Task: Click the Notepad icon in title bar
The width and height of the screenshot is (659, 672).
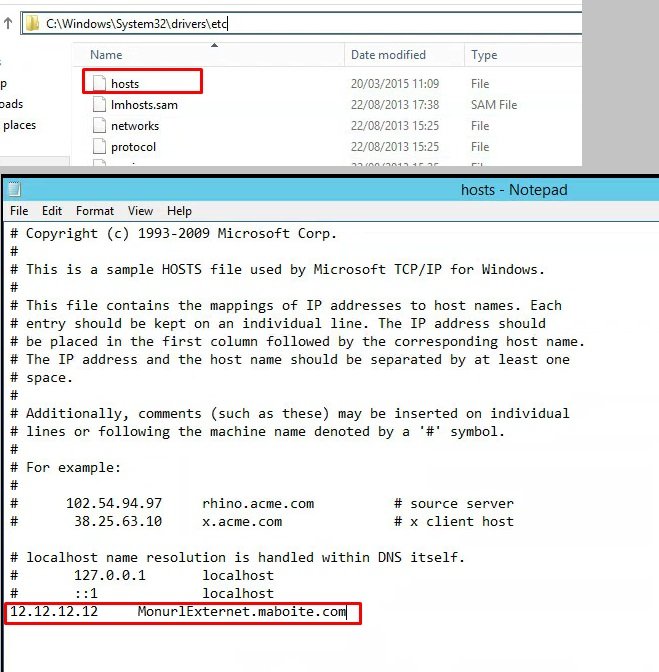Action: pyautogui.click(x=16, y=189)
